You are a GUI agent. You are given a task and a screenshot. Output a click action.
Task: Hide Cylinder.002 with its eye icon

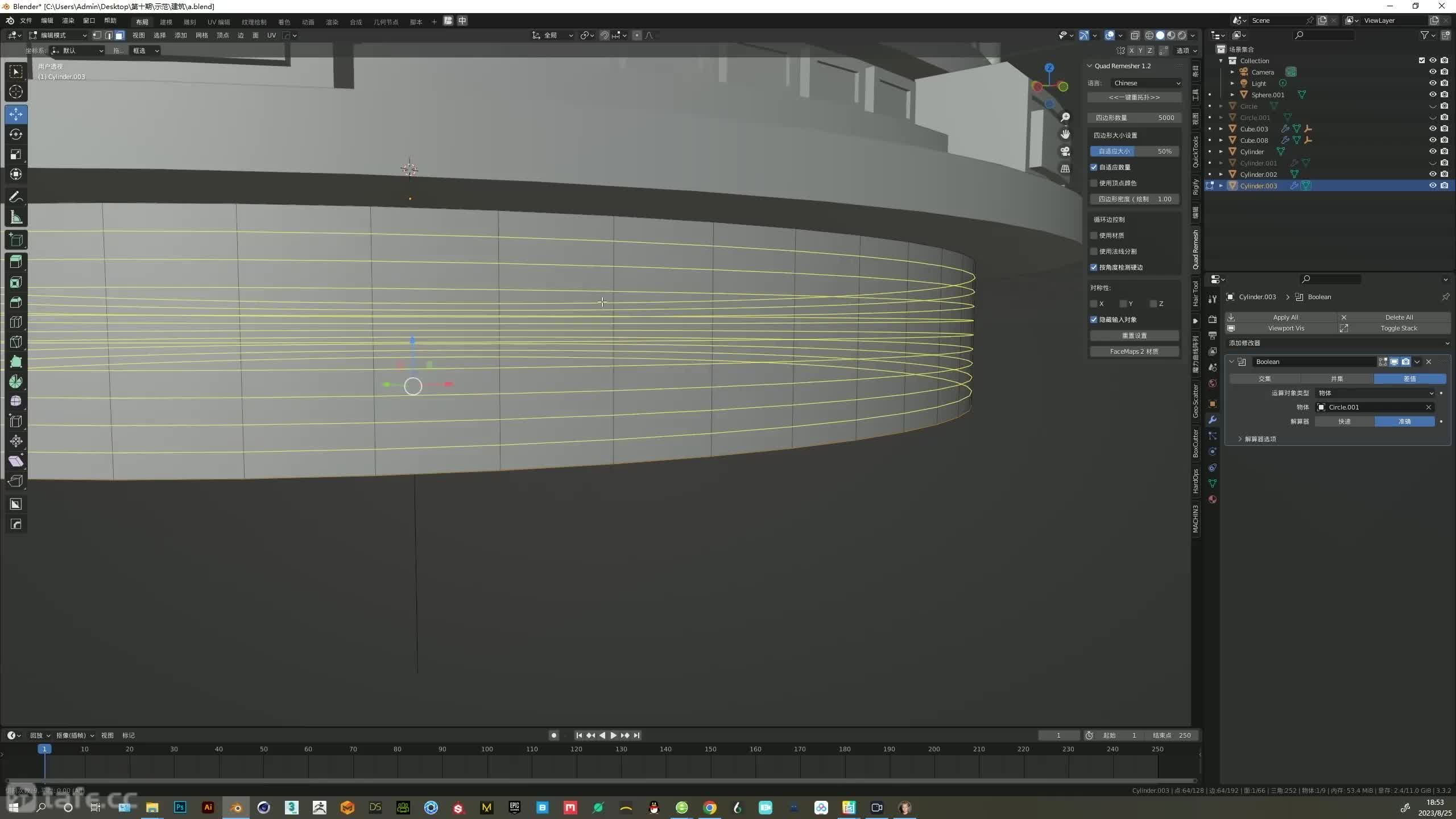coord(1433,174)
